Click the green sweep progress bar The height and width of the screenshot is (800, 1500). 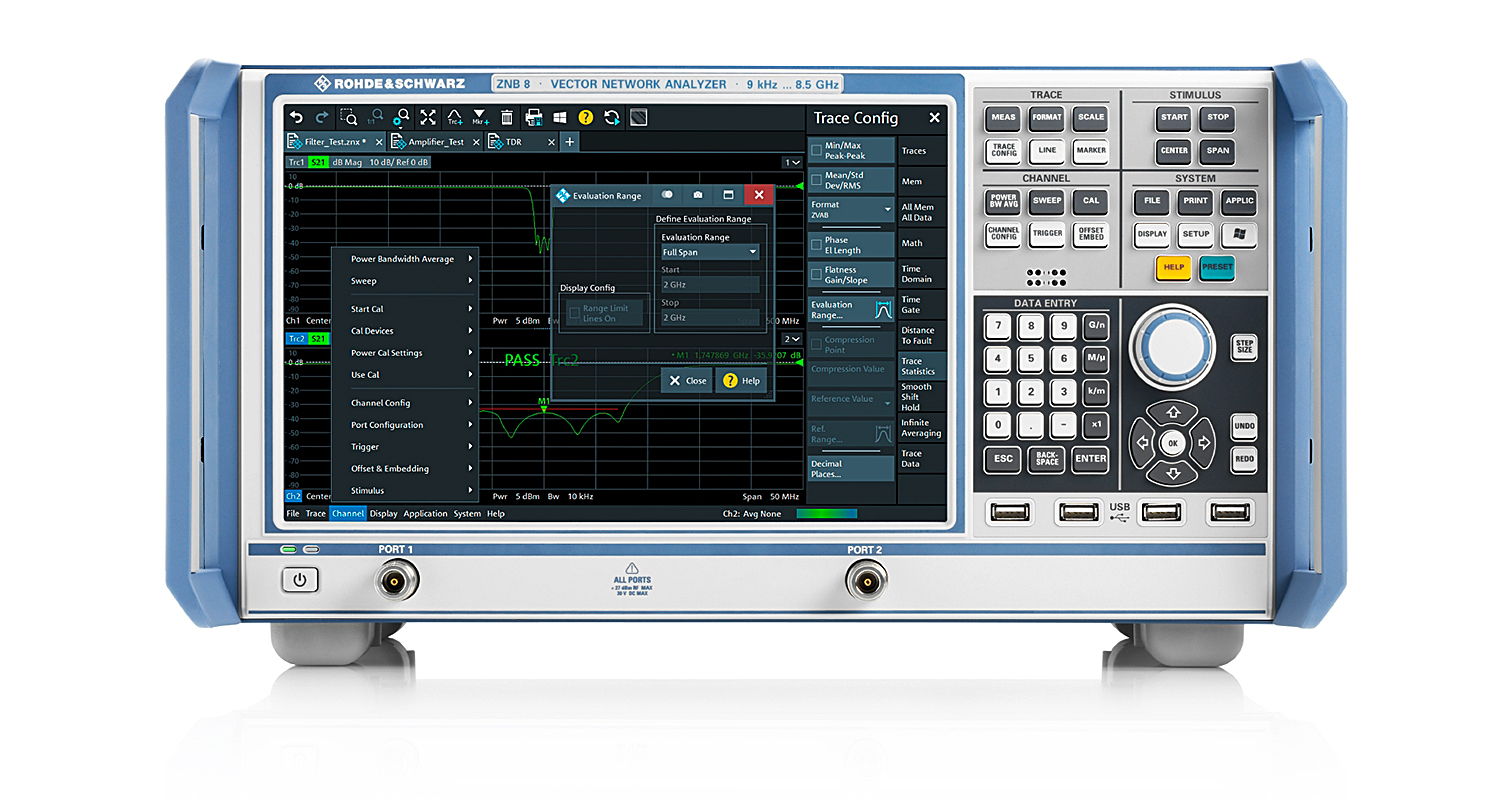point(827,514)
